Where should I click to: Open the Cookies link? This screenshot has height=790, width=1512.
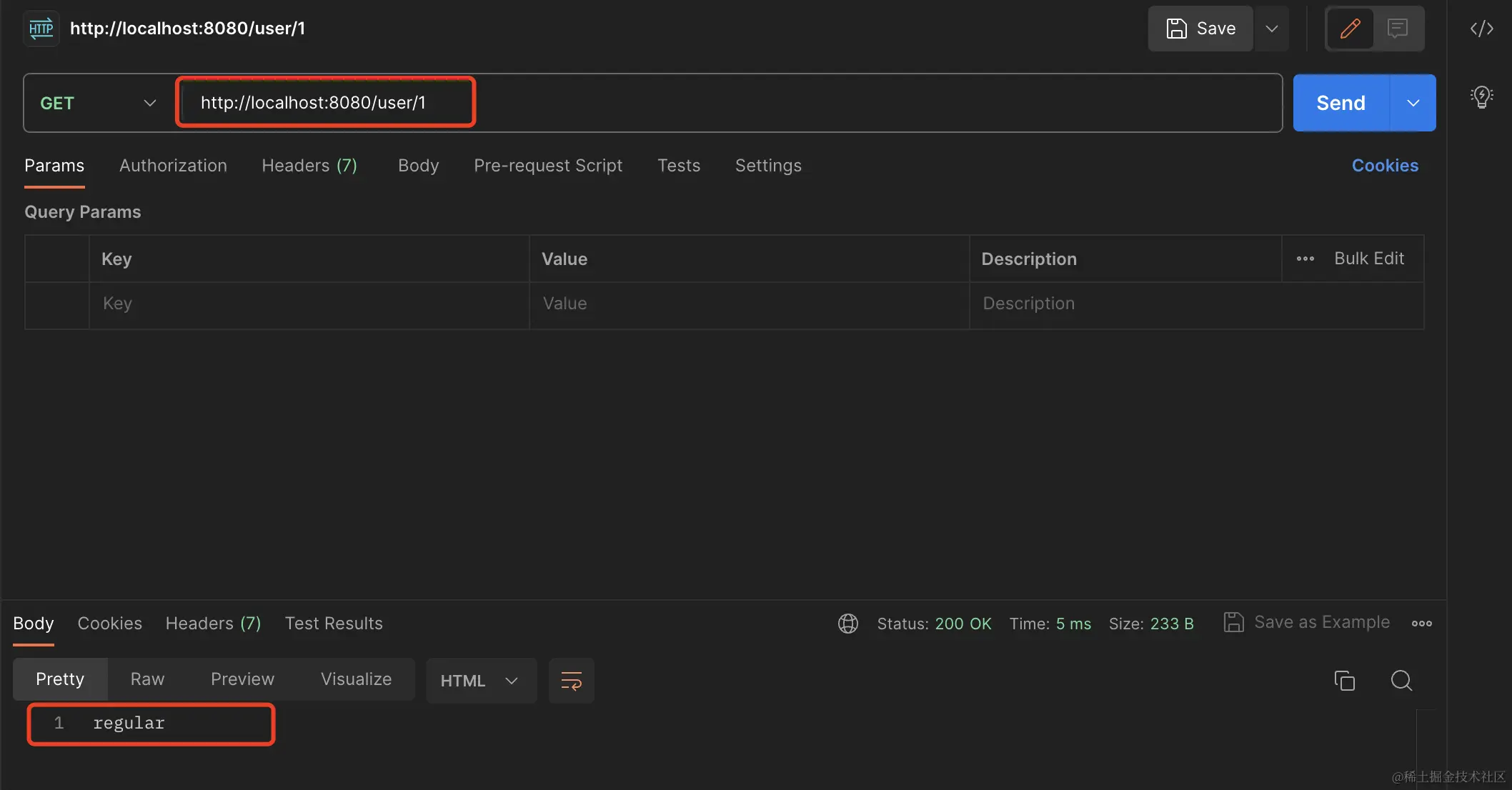[x=1384, y=166]
